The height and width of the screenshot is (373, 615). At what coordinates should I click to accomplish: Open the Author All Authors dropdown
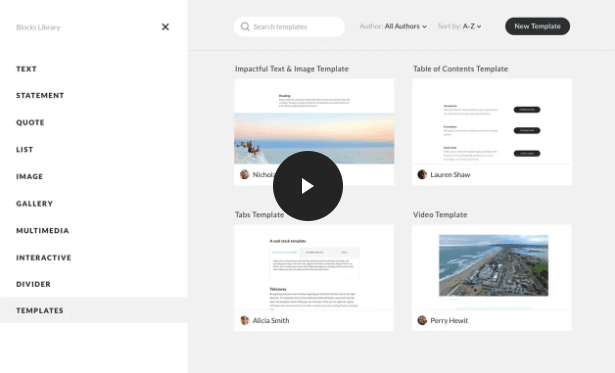393,26
